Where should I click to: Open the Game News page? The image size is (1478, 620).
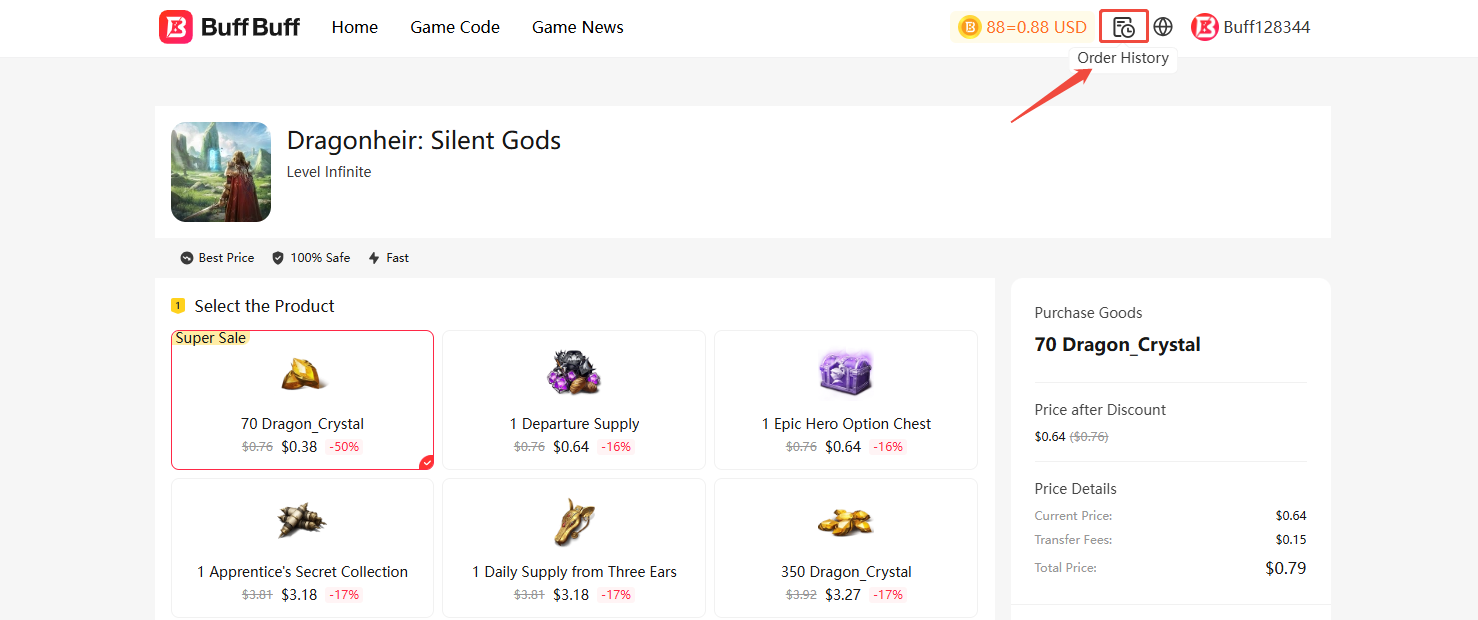pos(578,27)
